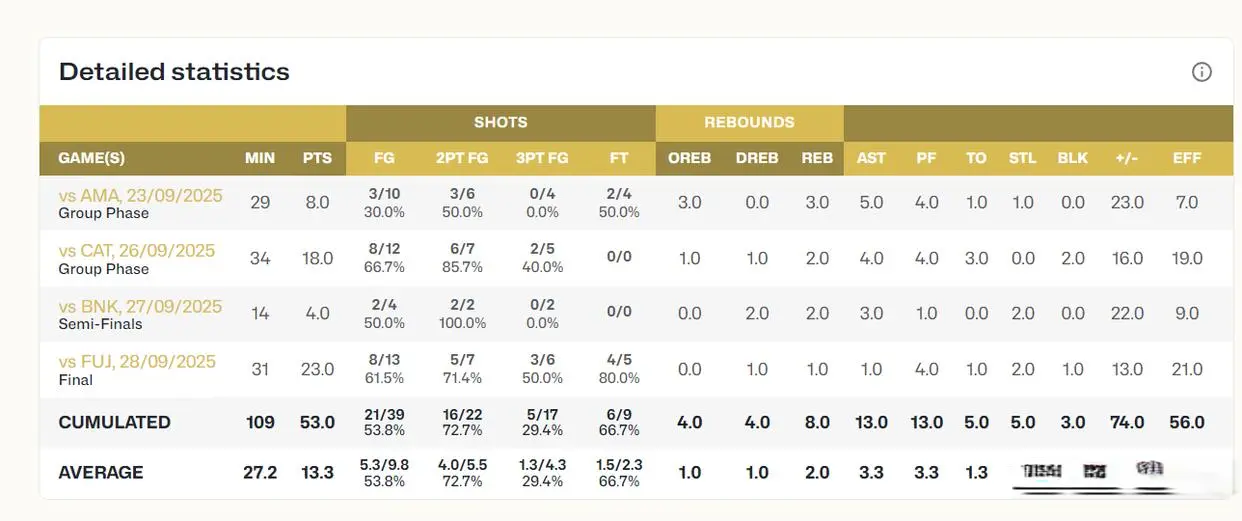Click the +/- column header
This screenshot has width=1242, height=521.
1127,158
